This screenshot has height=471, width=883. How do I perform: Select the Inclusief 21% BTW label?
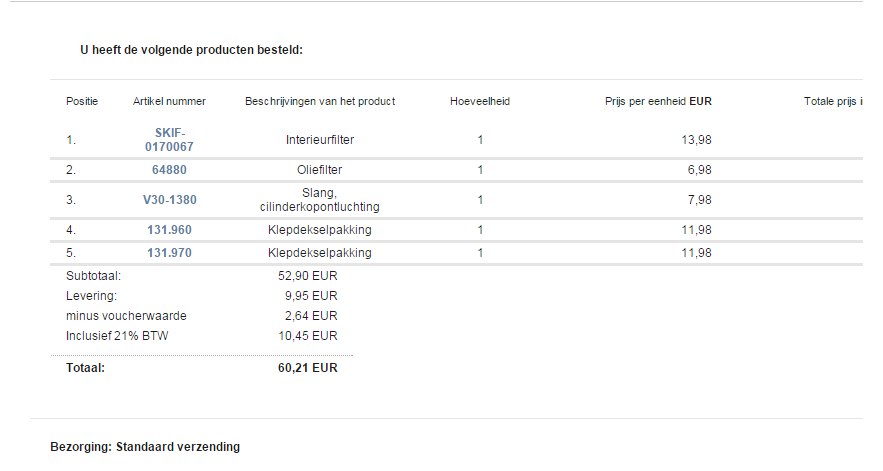[x=117, y=336]
